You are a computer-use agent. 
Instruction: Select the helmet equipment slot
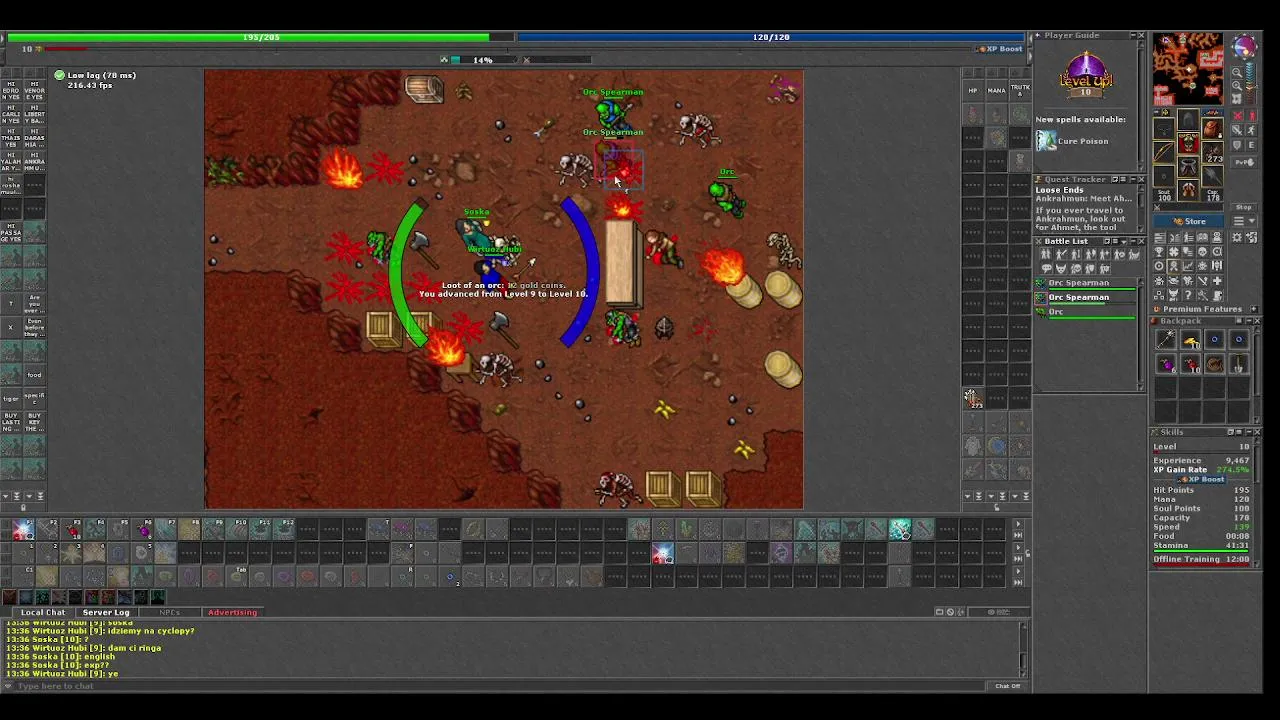click(1188, 120)
